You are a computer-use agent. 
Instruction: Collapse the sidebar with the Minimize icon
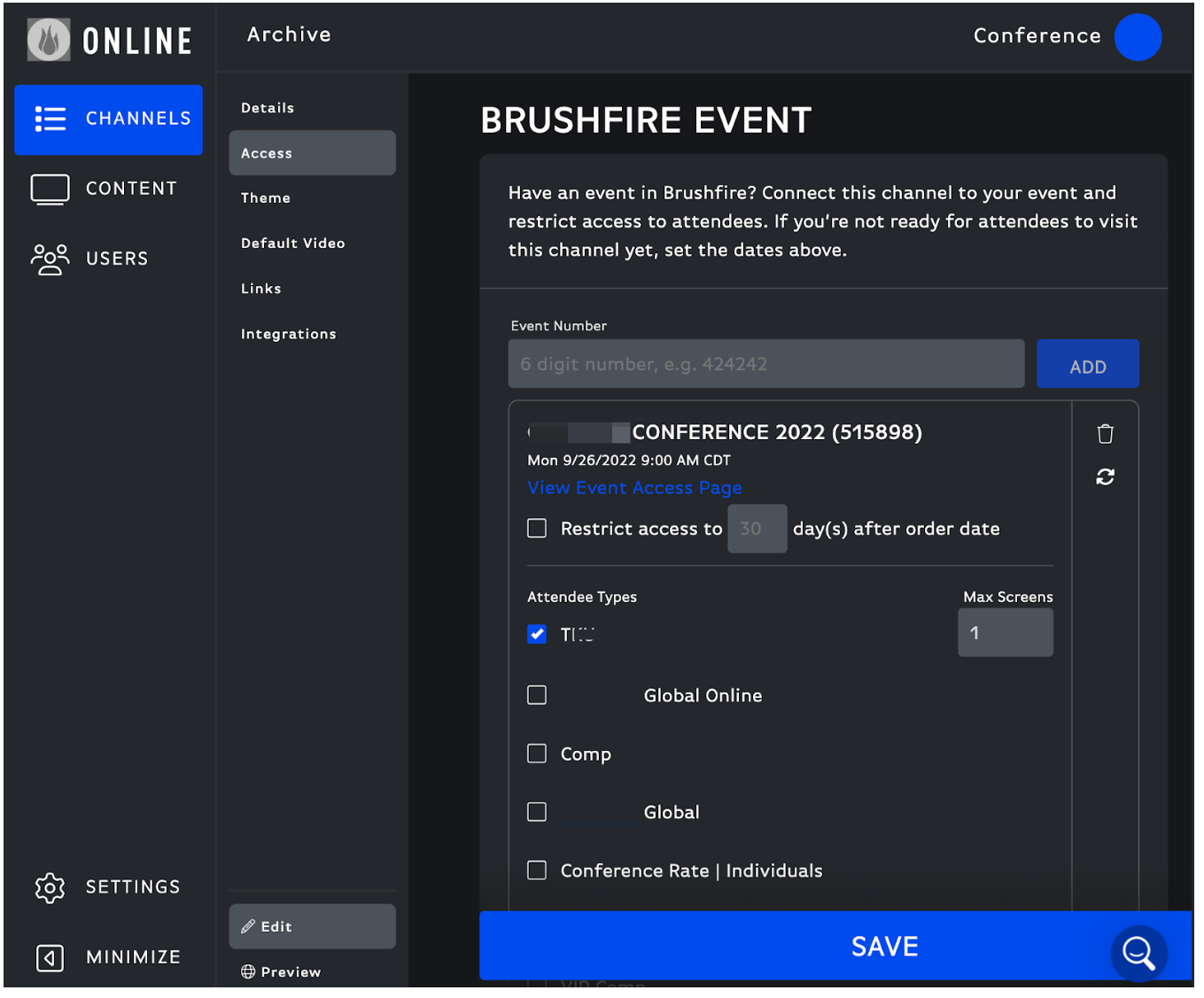tap(50, 957)
